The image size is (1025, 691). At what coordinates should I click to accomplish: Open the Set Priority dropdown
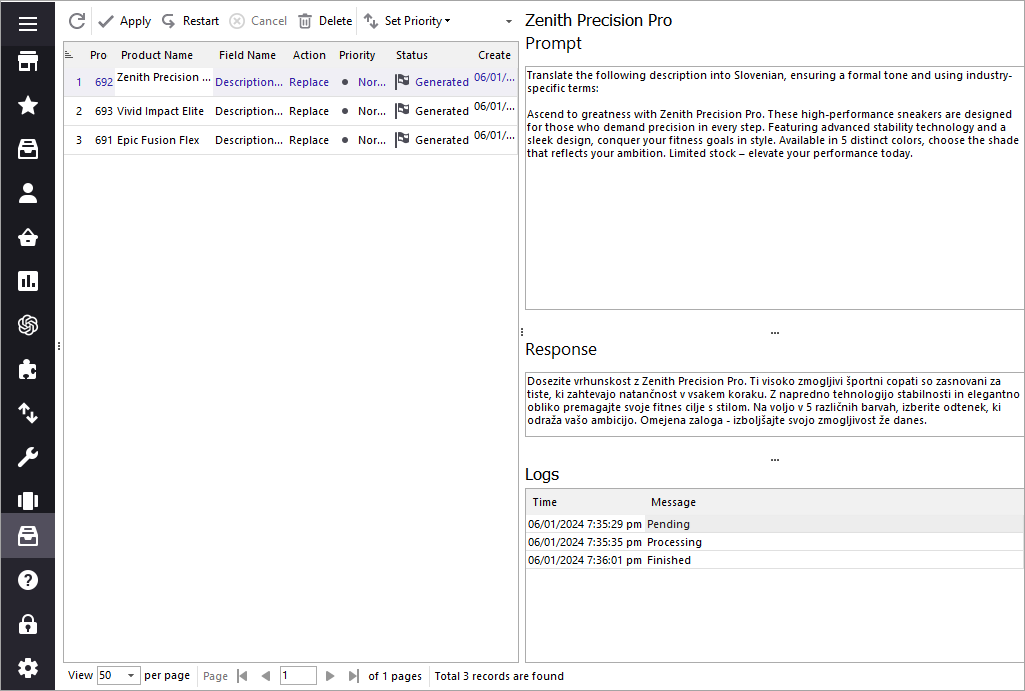click(407, 21)
